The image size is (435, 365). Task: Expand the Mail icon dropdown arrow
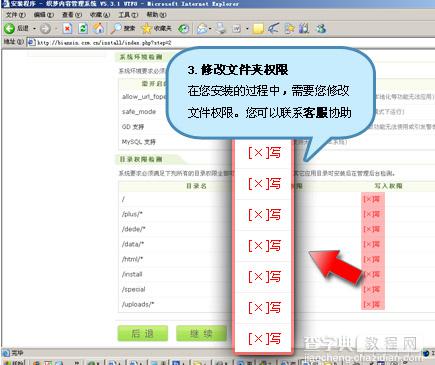[x=210, y=29]
